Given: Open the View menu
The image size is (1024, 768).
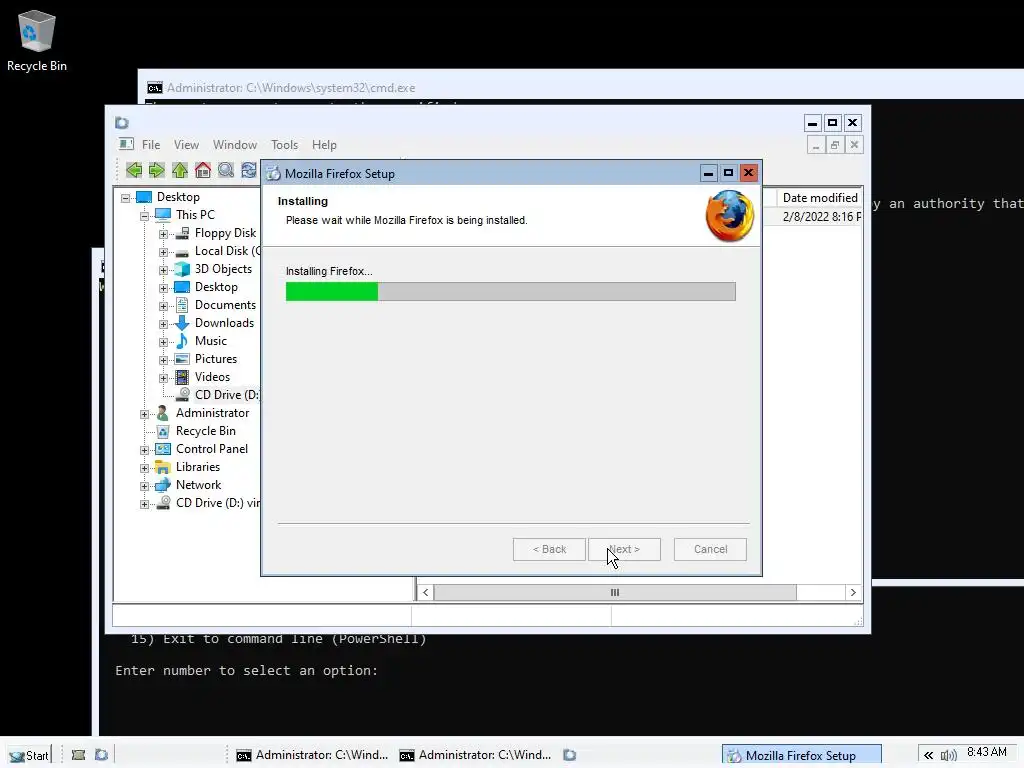Looking at the screenshot, I should (x=186, y=145).
